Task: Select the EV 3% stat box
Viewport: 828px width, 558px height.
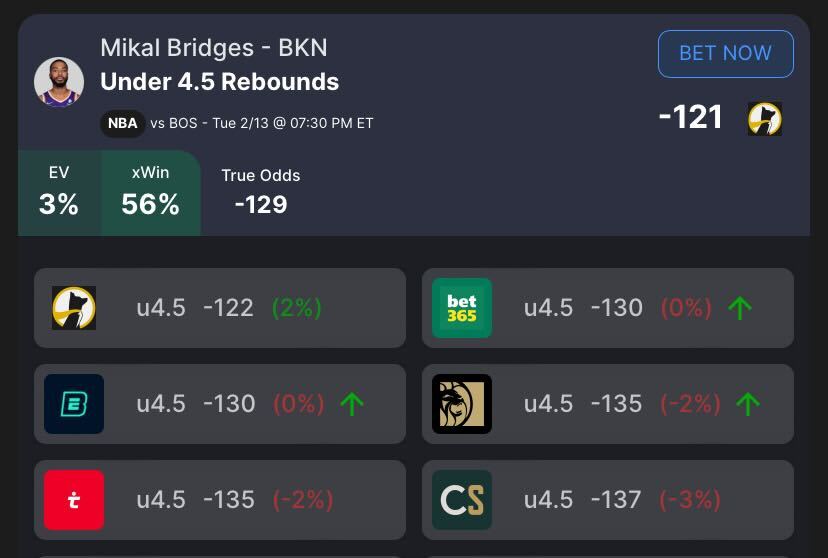Action: [59, 193]
